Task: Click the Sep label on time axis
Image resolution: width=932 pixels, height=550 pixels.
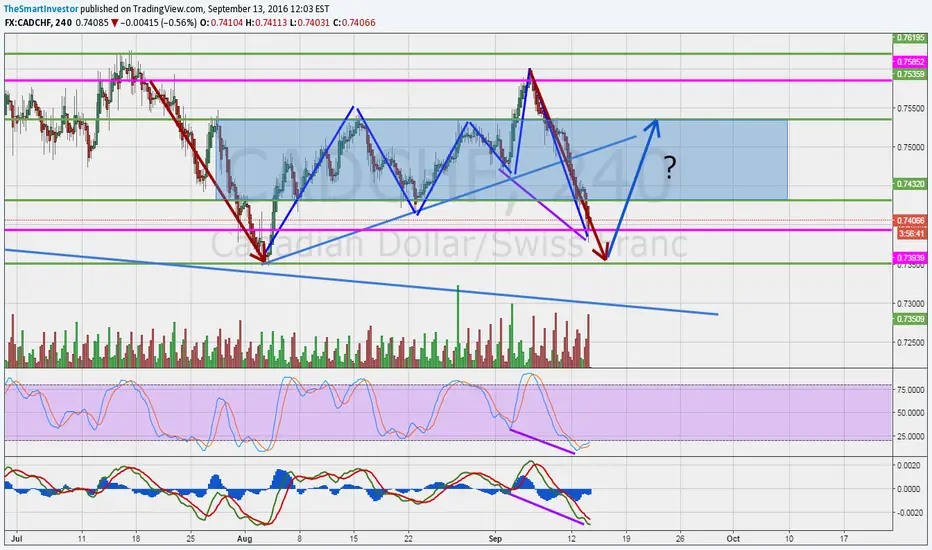Action: 495,539
